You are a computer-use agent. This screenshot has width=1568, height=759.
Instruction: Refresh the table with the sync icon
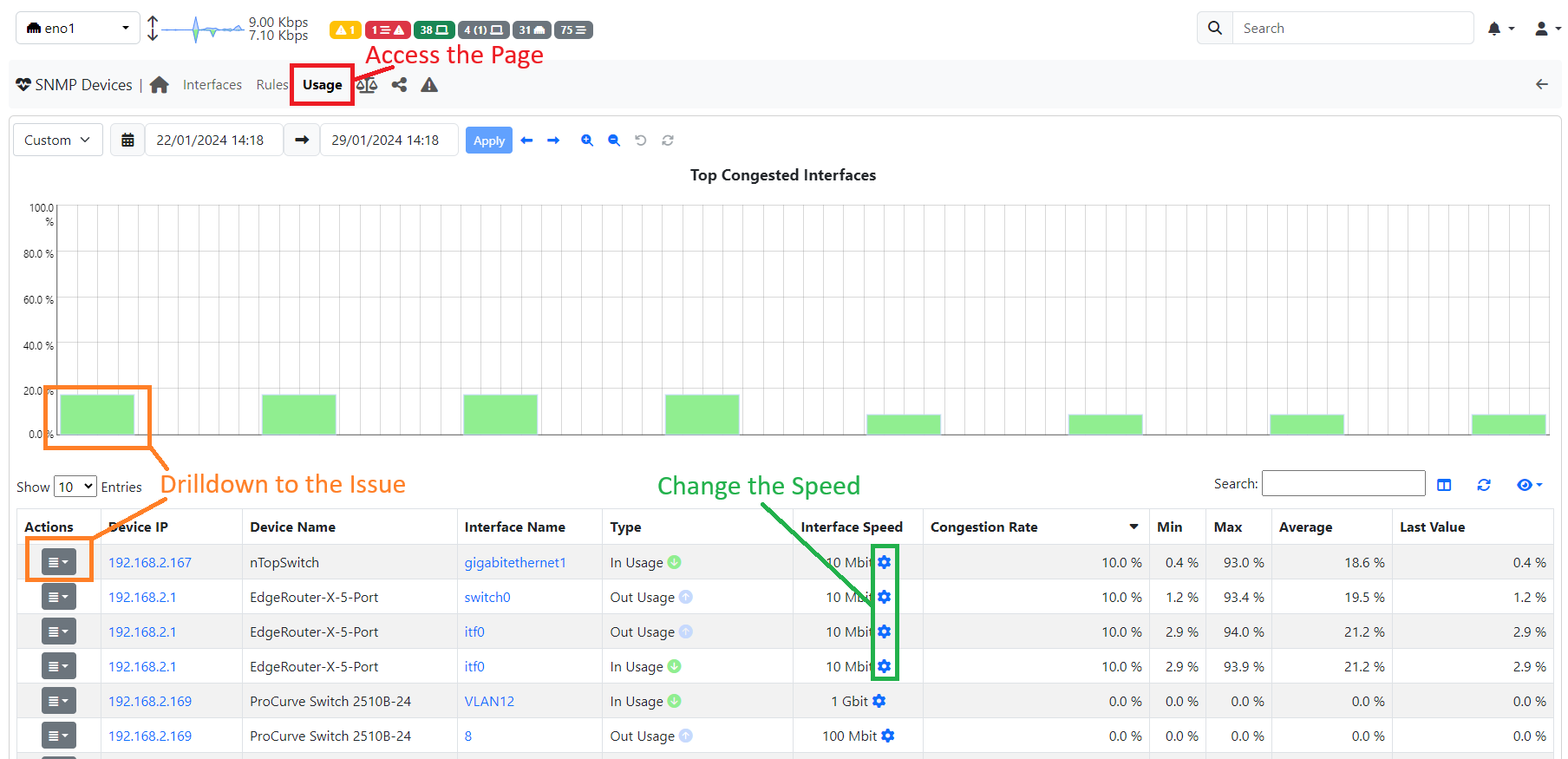tap(1484, 485)
